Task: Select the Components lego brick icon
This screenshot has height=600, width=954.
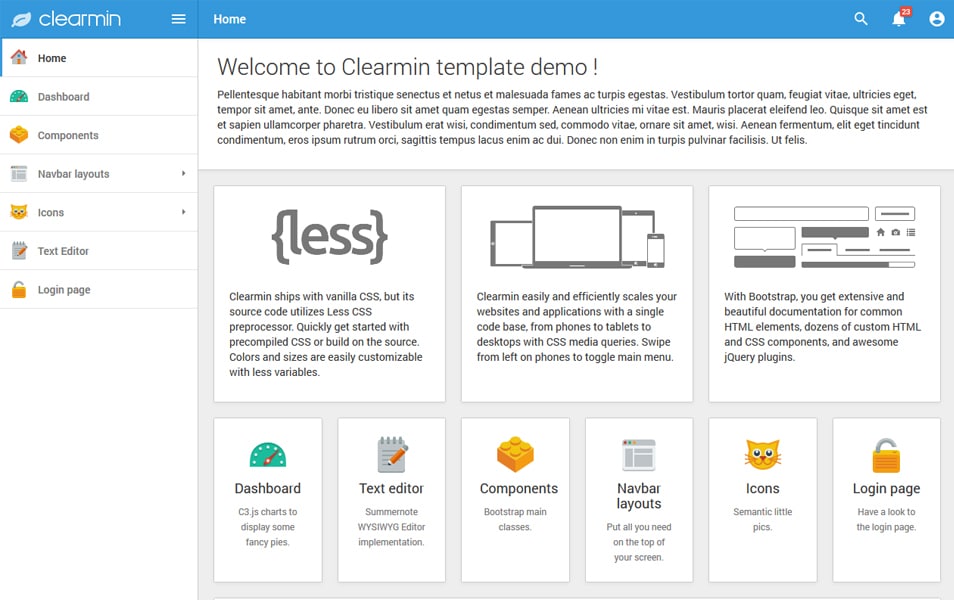Action: [18, 134]
